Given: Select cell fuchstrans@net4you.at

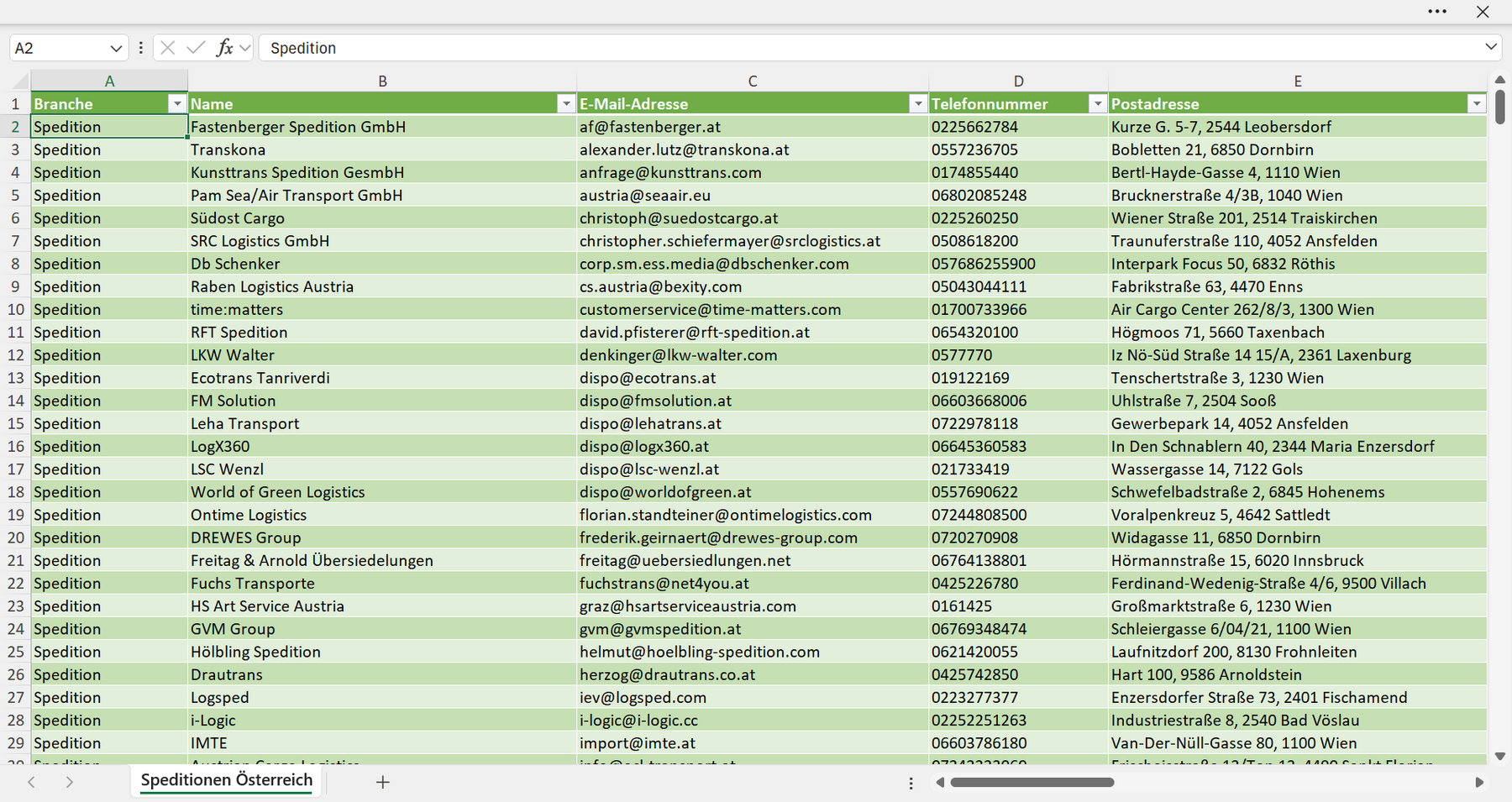Looking at the screenshot, I should pos(753,583).
